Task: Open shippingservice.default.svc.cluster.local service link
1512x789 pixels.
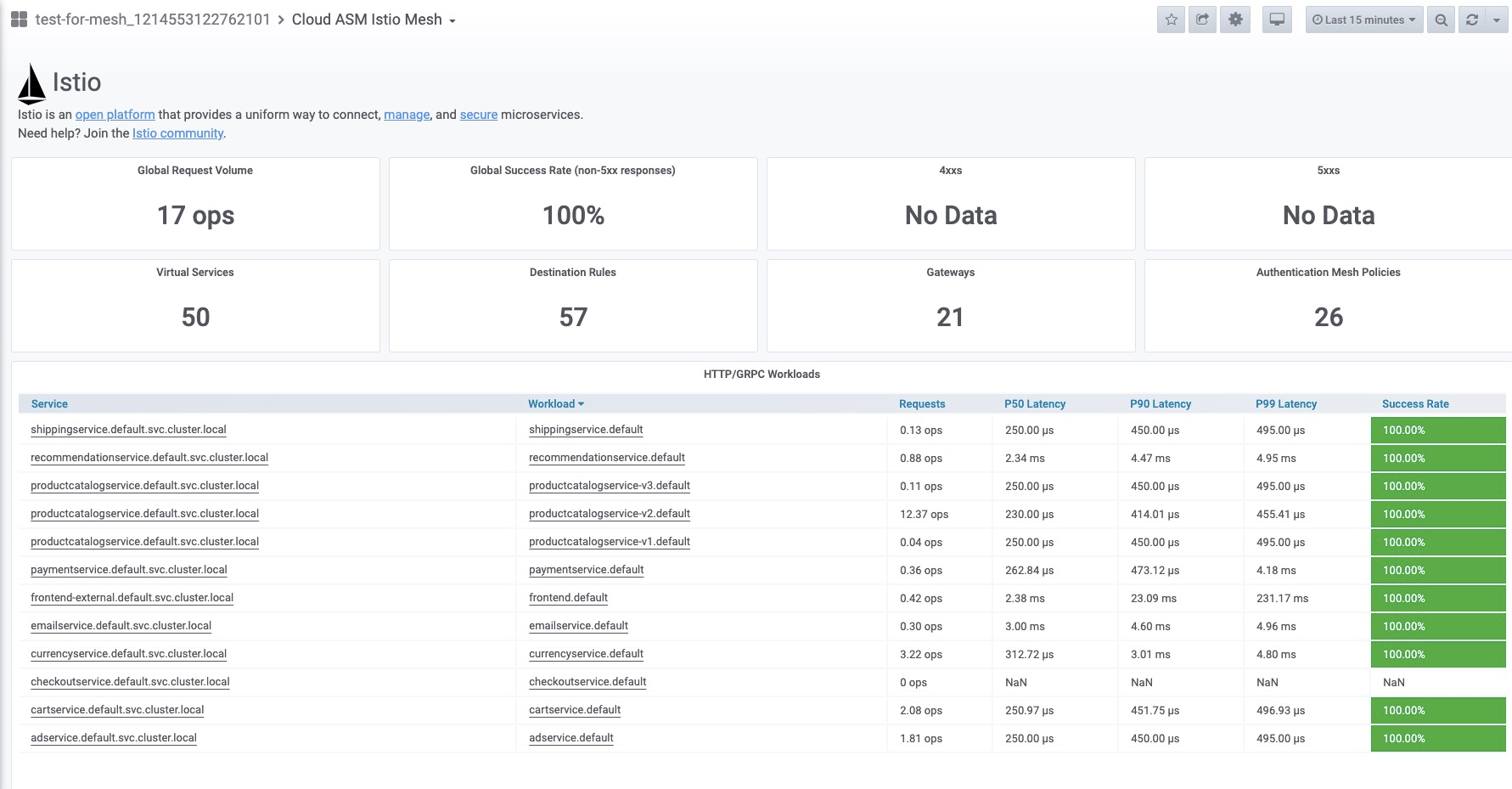Action: pos(128,430)
